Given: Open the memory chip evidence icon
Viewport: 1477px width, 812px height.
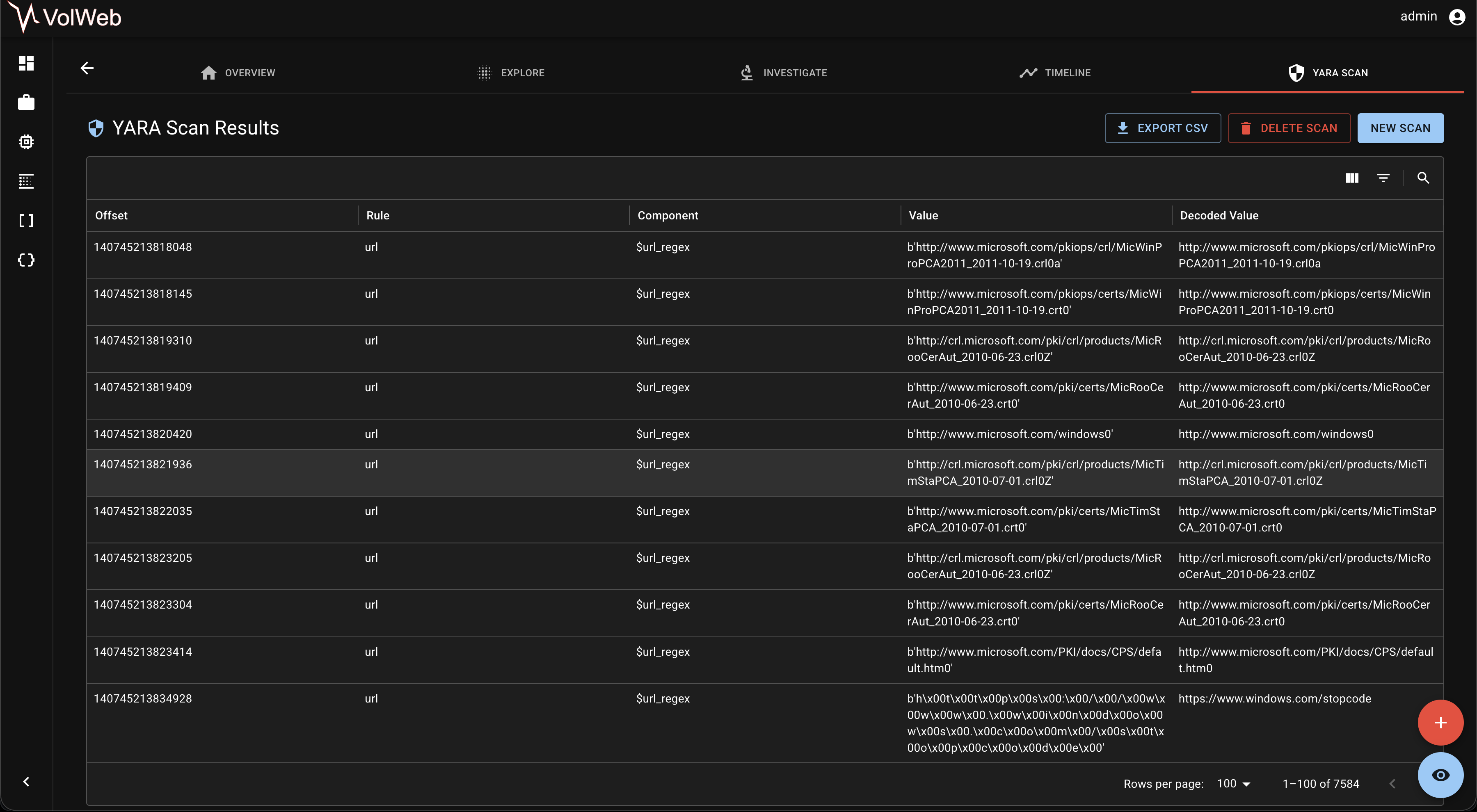Looking at the screenshot, I should click(x=26, y=141).
